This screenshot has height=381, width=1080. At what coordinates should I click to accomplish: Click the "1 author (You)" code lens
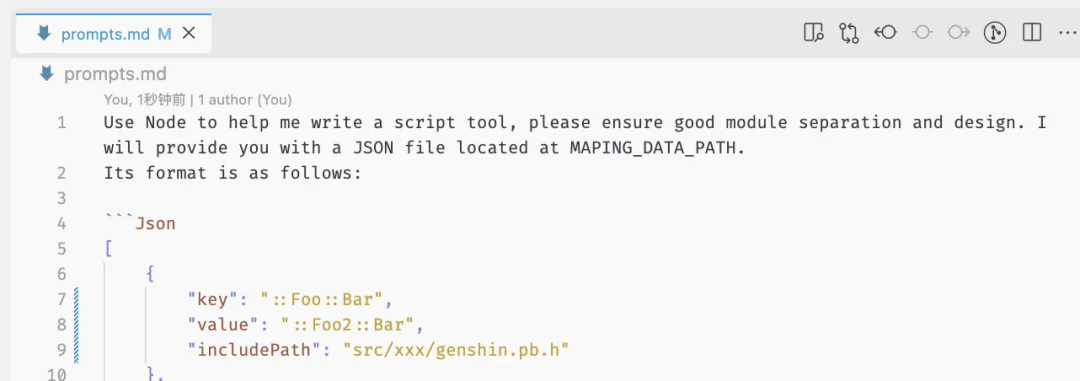tap(245, 100)
